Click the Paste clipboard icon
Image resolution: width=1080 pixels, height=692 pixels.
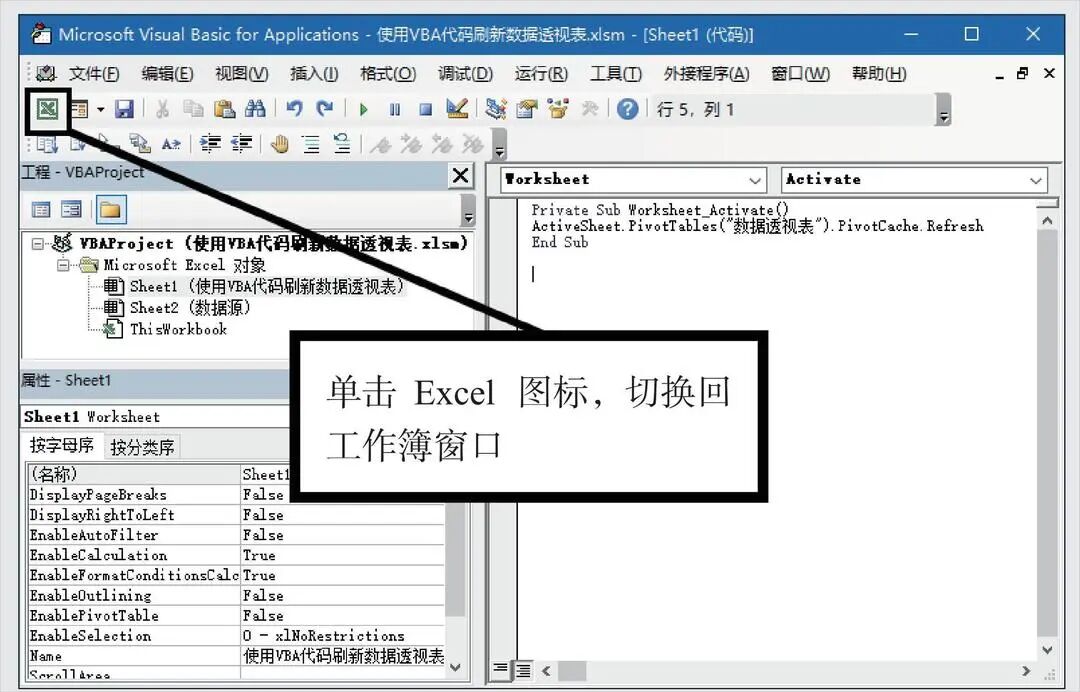[224, 109]
